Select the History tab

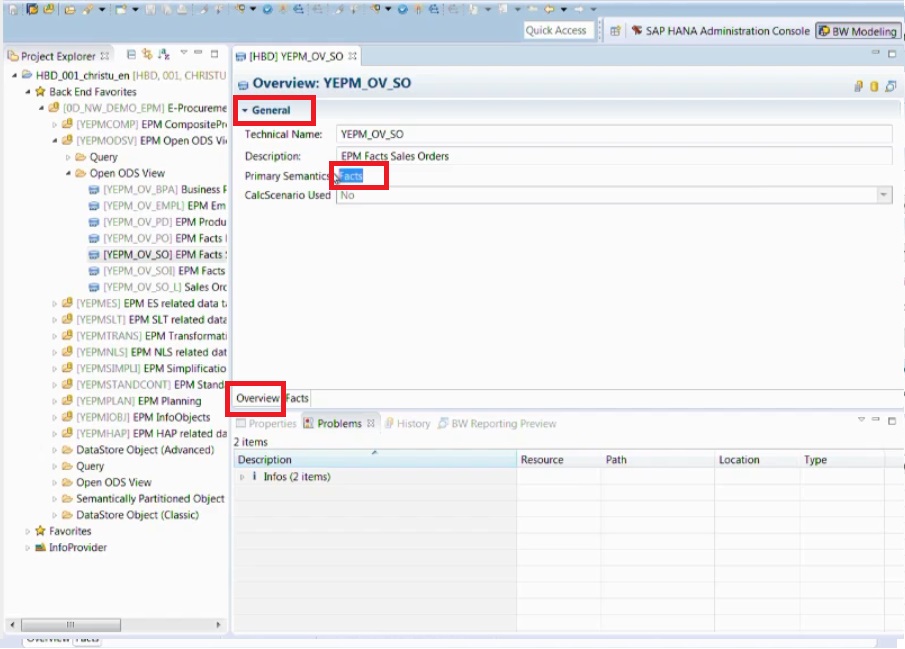(x=409, y=422)
